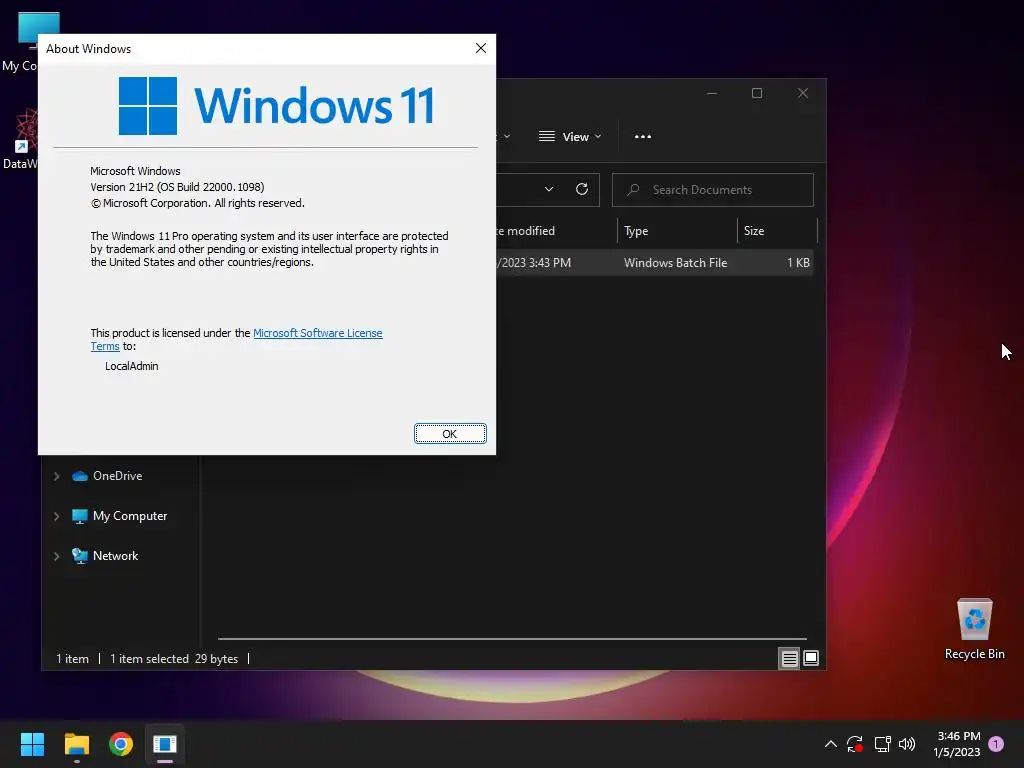The width and height of the screenshot is (1024, 768).
Task: Refresh the folder with the refresh icon
Action: (582, 189)
